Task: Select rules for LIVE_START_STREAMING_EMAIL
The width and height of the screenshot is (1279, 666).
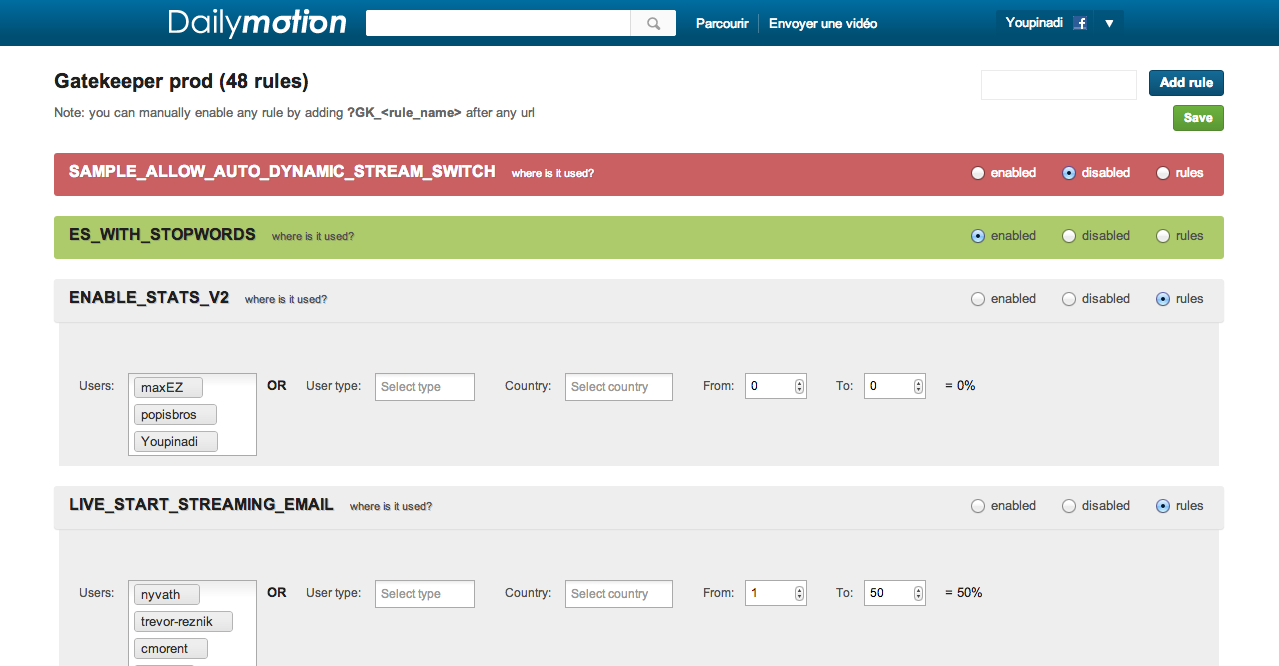Action: (1163, 506)
